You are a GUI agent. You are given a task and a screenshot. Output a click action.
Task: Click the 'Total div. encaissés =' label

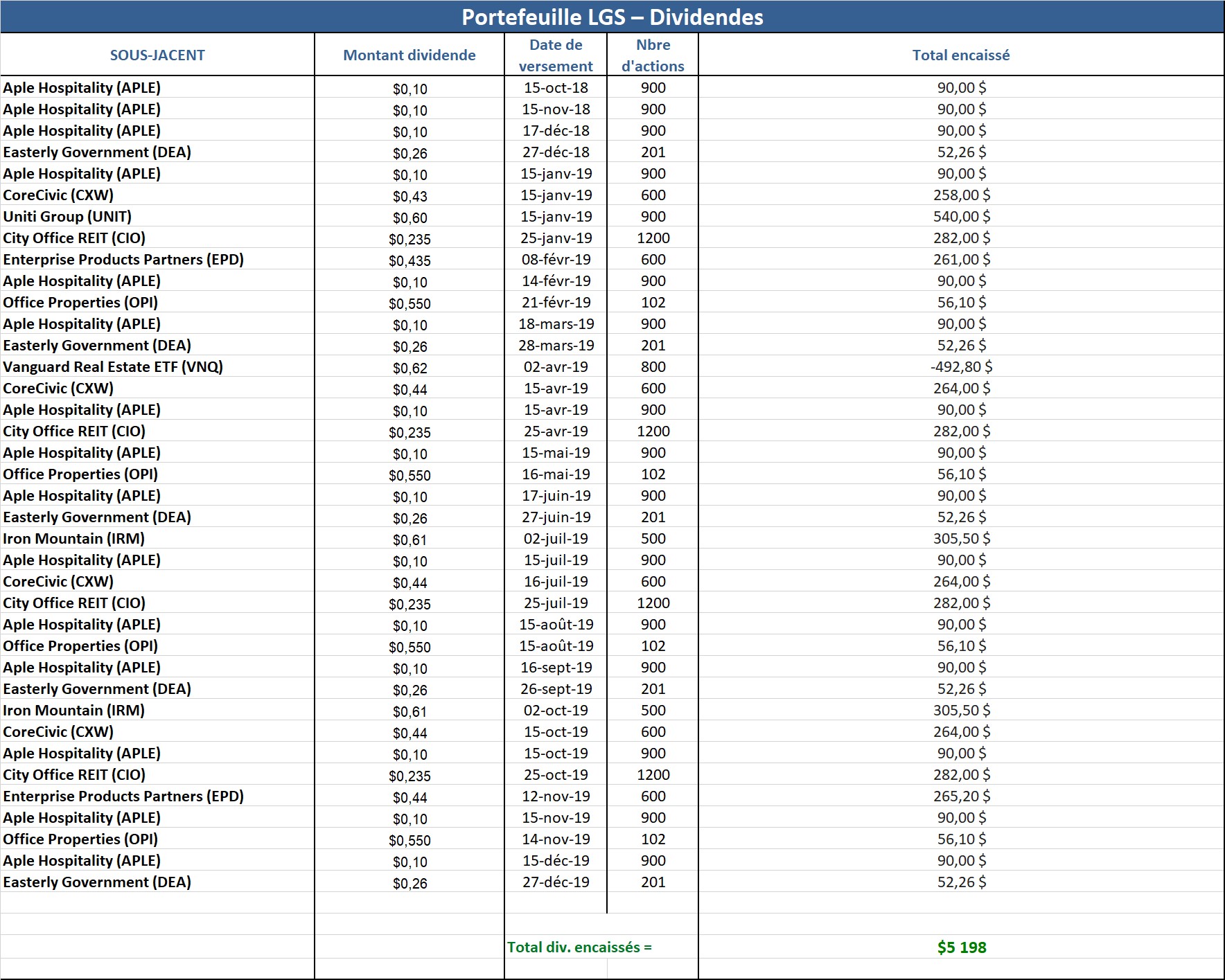point(579,947)
